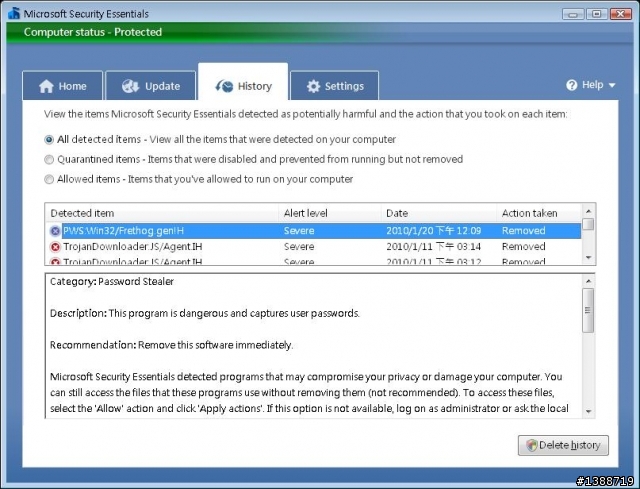Click the globe icon on Update tab

pos(131,86)
